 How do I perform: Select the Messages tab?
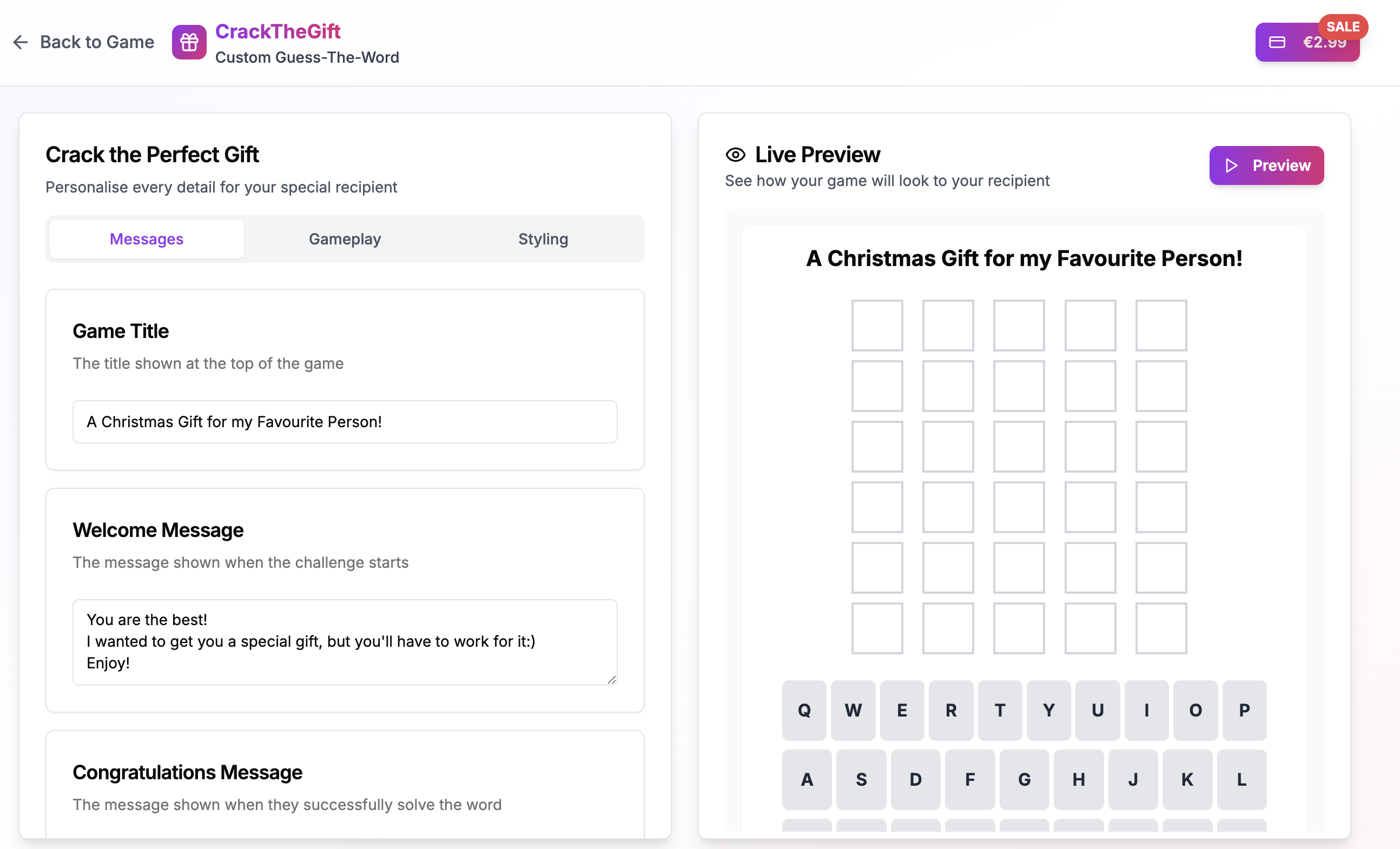pyautogui.click(x=146, y=238)
